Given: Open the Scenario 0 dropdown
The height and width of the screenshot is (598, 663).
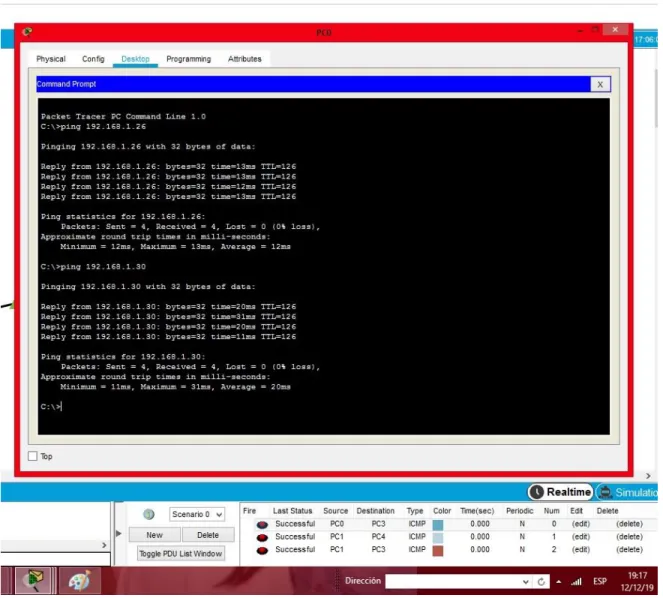Looking at the screenshot, I should coord(197,514).
